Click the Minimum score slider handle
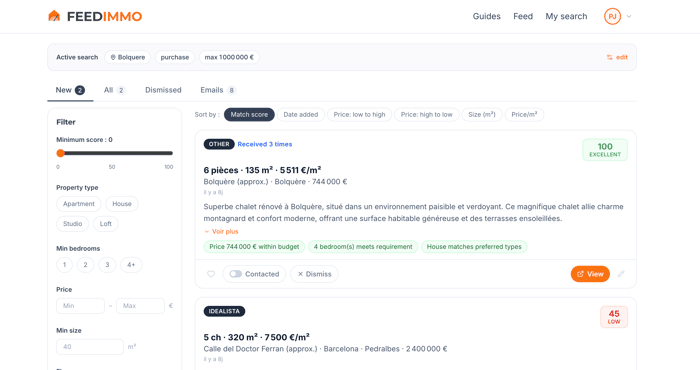The image size is (700, 370). point(61,153)
